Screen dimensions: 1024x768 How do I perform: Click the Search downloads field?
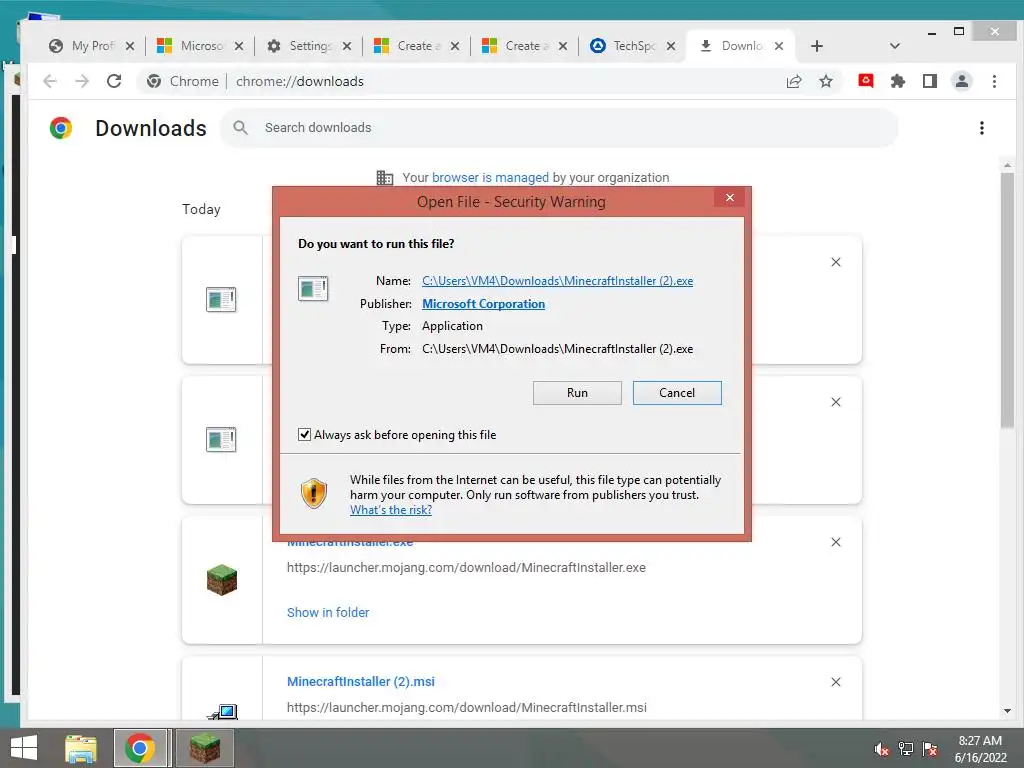559,127
